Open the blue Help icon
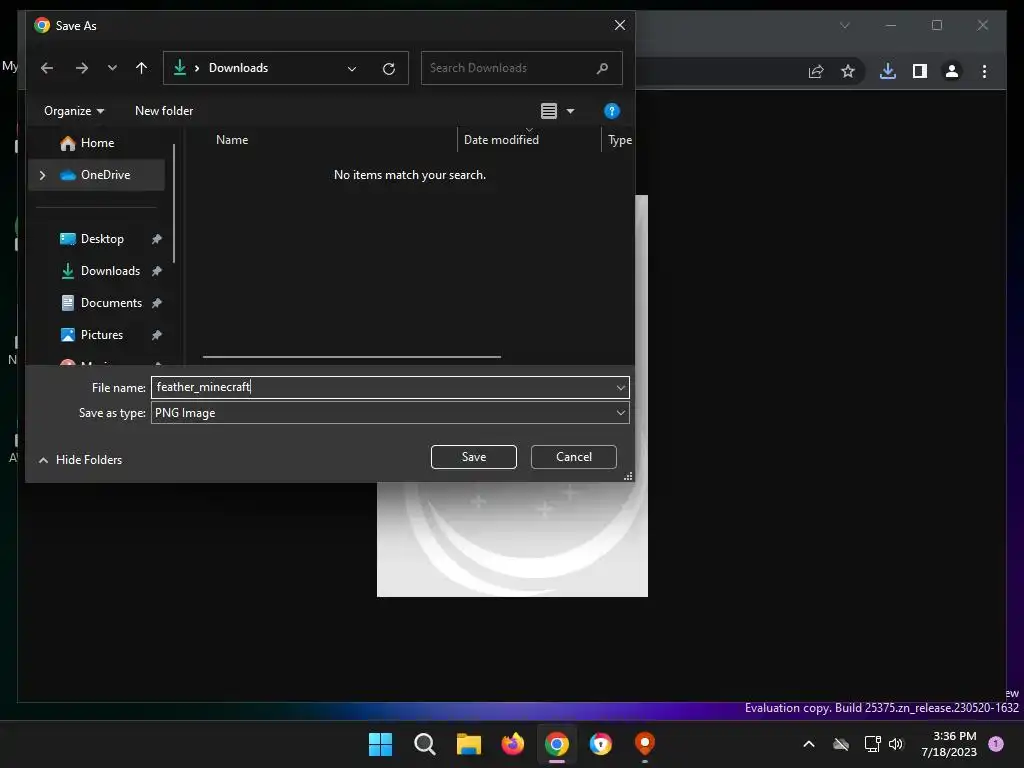Image resolution: width=1024 pixels, height=768 pixels. (x=611, y=111)
